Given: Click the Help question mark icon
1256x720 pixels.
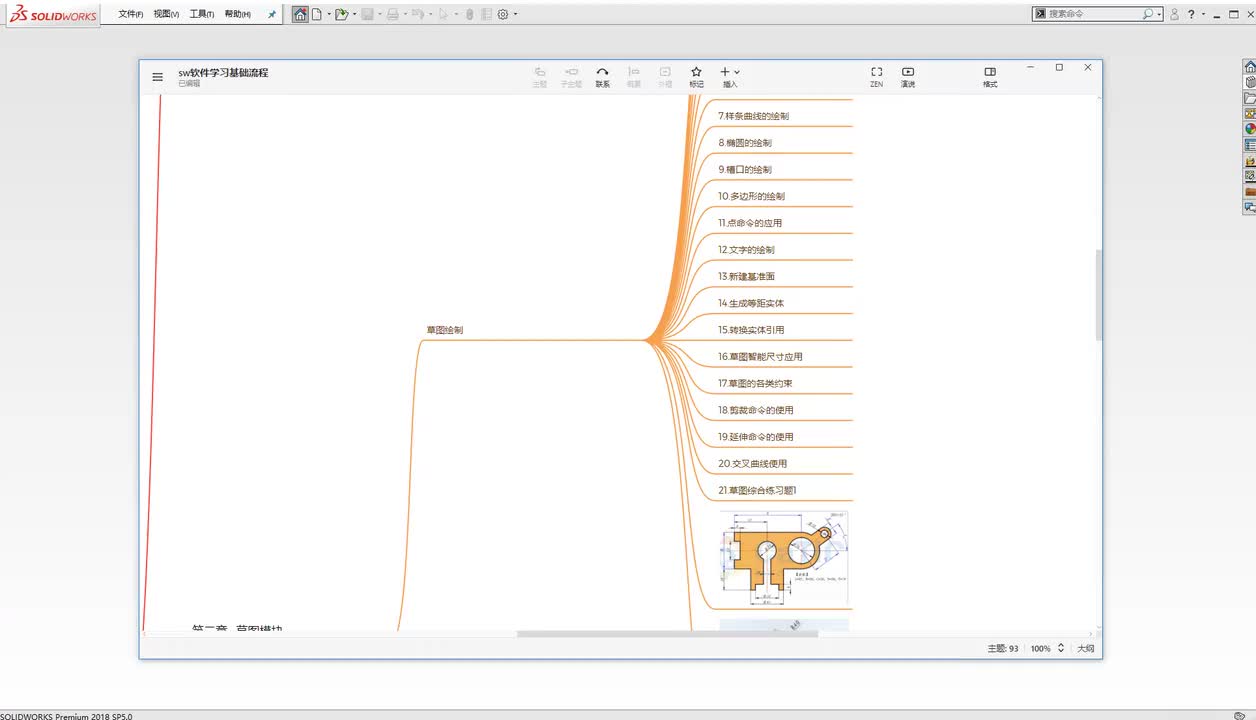Looking at the screenshot, I should coord(1191,14).
